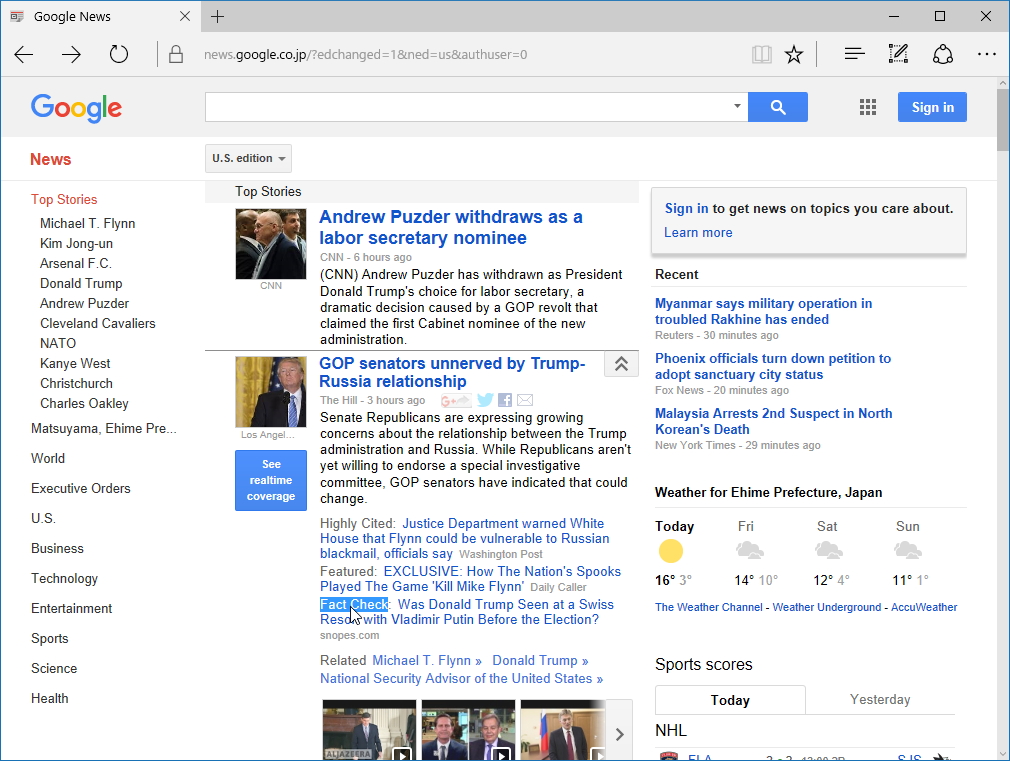Click the Google search magnifier button
The image size is (1010, 761).
pyautogui.click(x=778, y=107)
